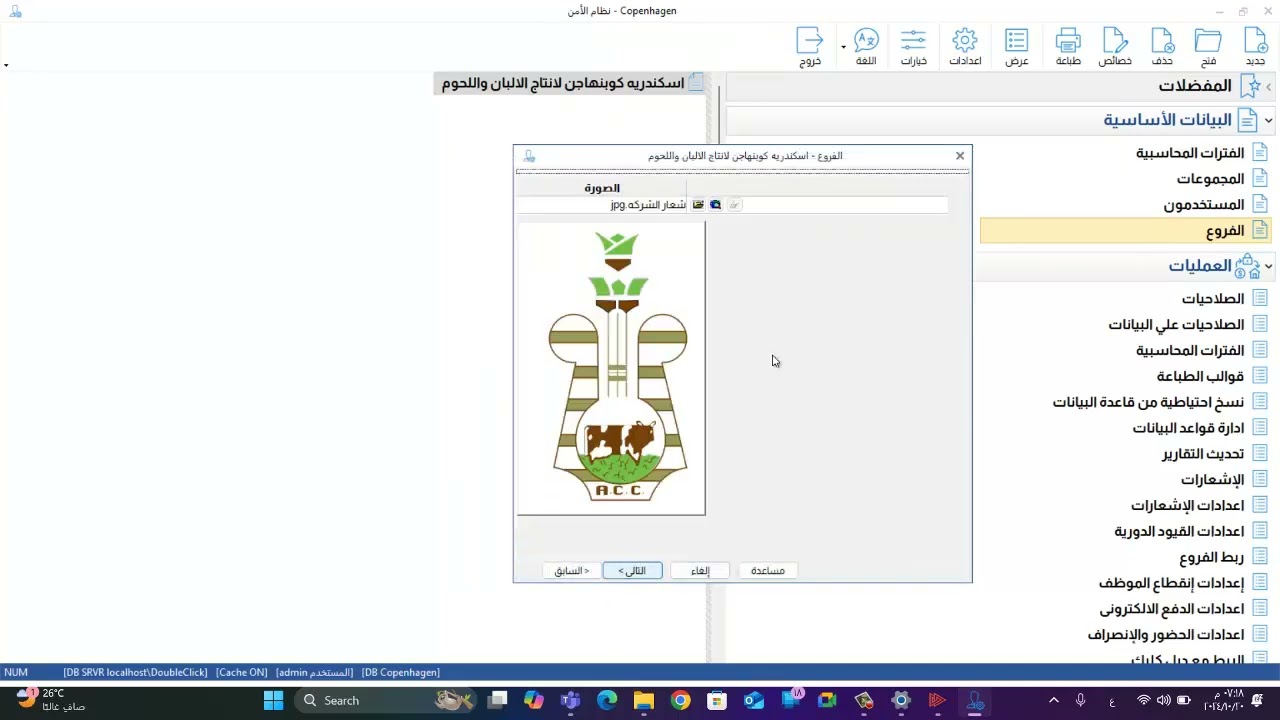Image resolution: width=1280 pixels, height=720 pixels.
Task: Close the الفروع dialog window
Action: (960, 156)
